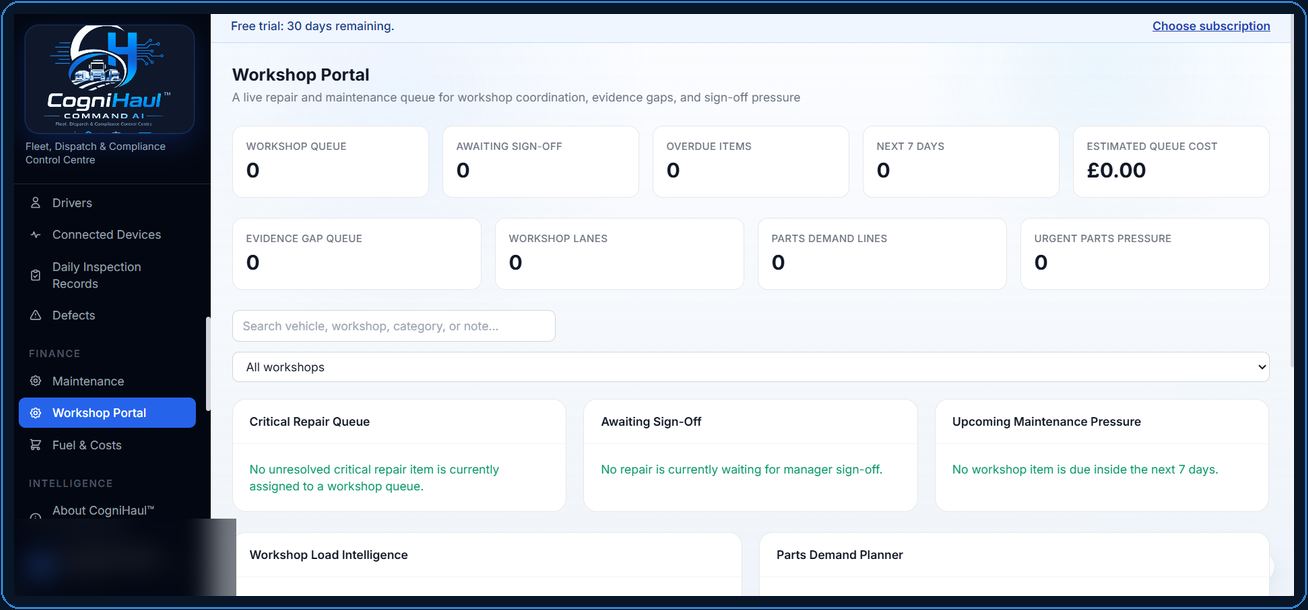Open the Drivers page
This screenshot has width=1308, height=610.
click(107, 203)
